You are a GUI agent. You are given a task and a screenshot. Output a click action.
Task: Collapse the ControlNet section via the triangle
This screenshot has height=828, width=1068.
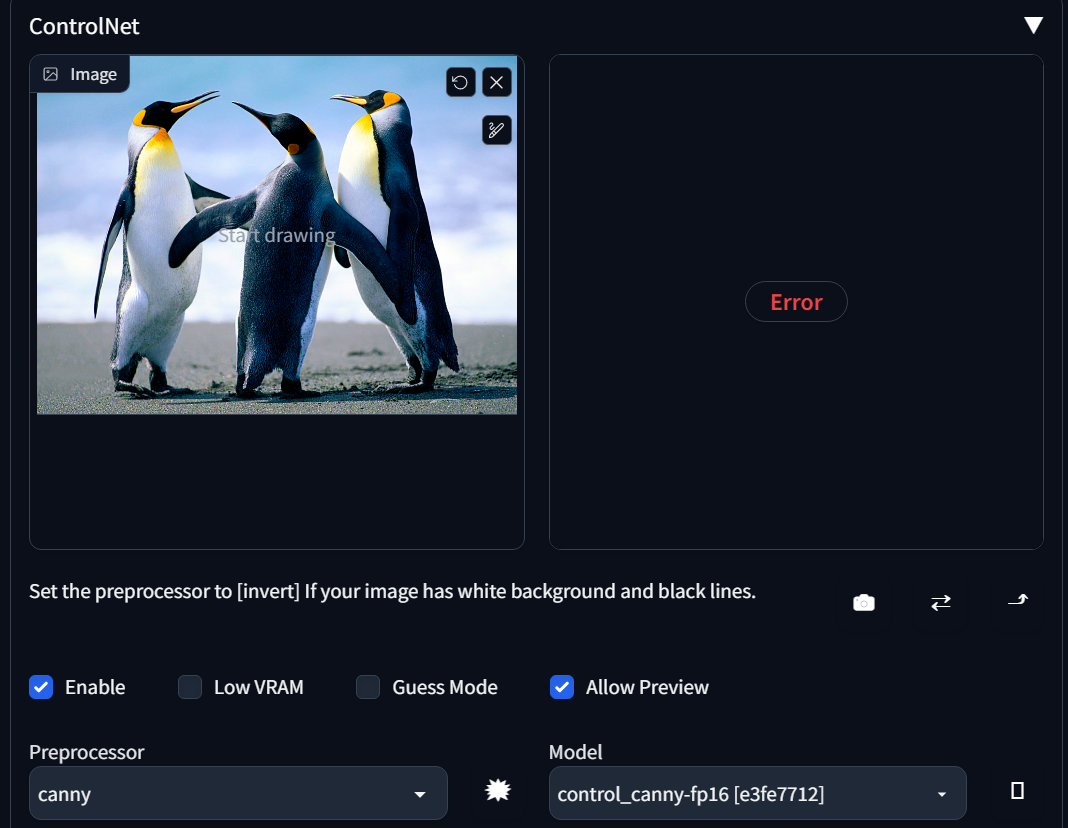[1033, 24]
